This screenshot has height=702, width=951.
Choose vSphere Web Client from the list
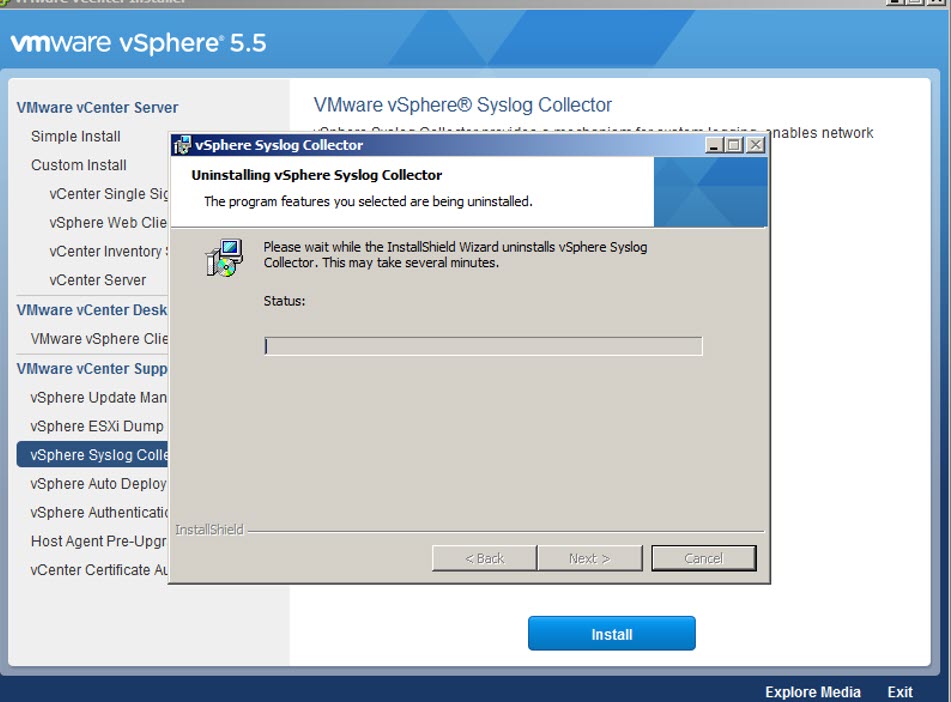point(108,222)
